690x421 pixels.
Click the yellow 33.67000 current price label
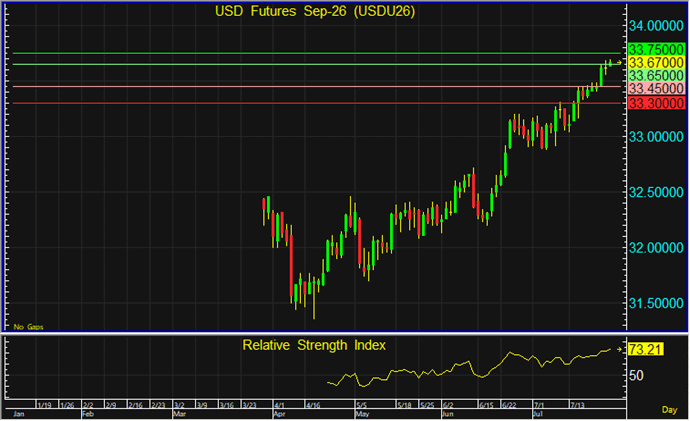point(656,62)
